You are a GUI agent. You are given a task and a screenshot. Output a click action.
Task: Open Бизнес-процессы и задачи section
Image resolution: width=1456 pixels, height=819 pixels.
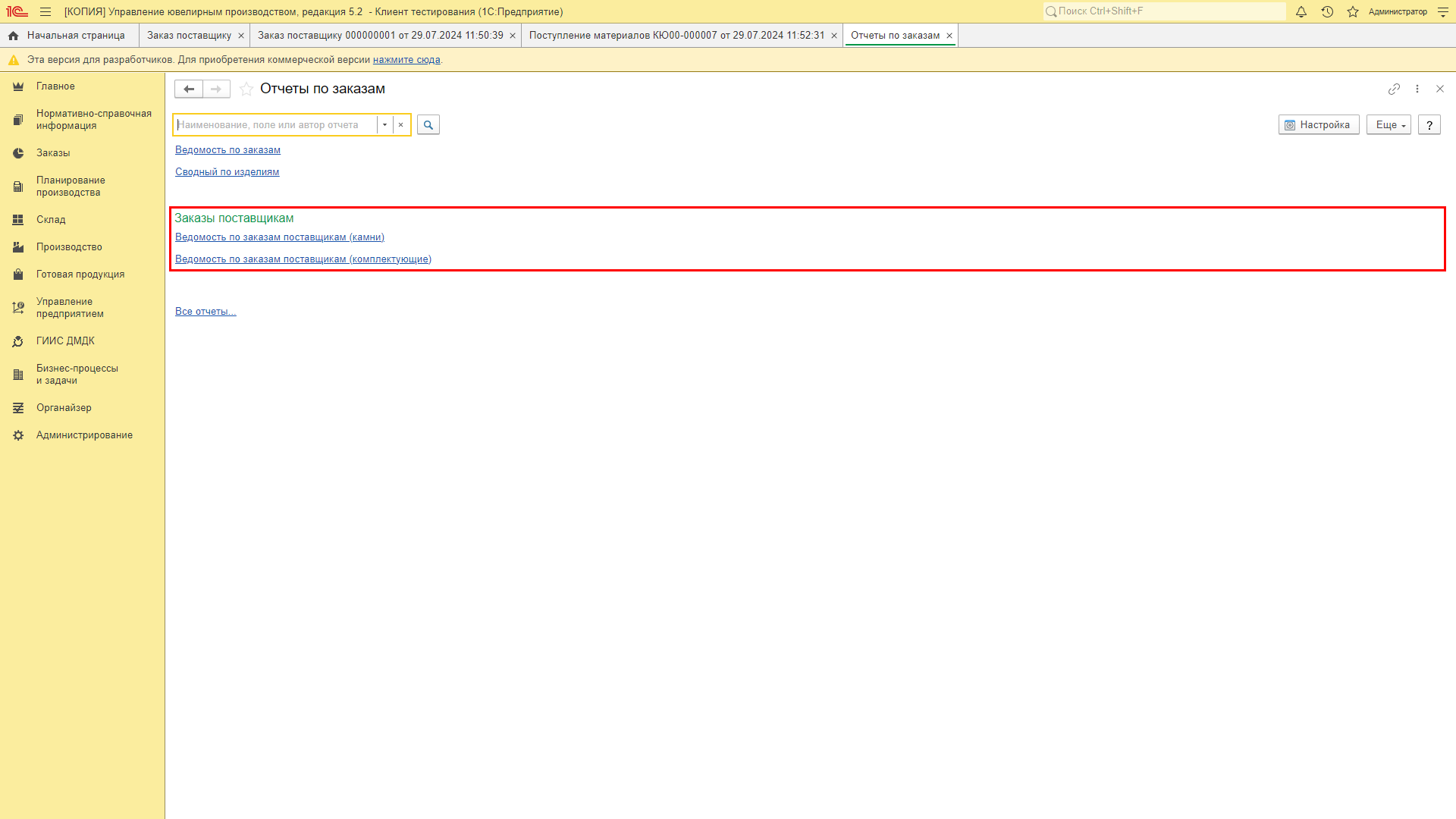click(x=82, y=375)
